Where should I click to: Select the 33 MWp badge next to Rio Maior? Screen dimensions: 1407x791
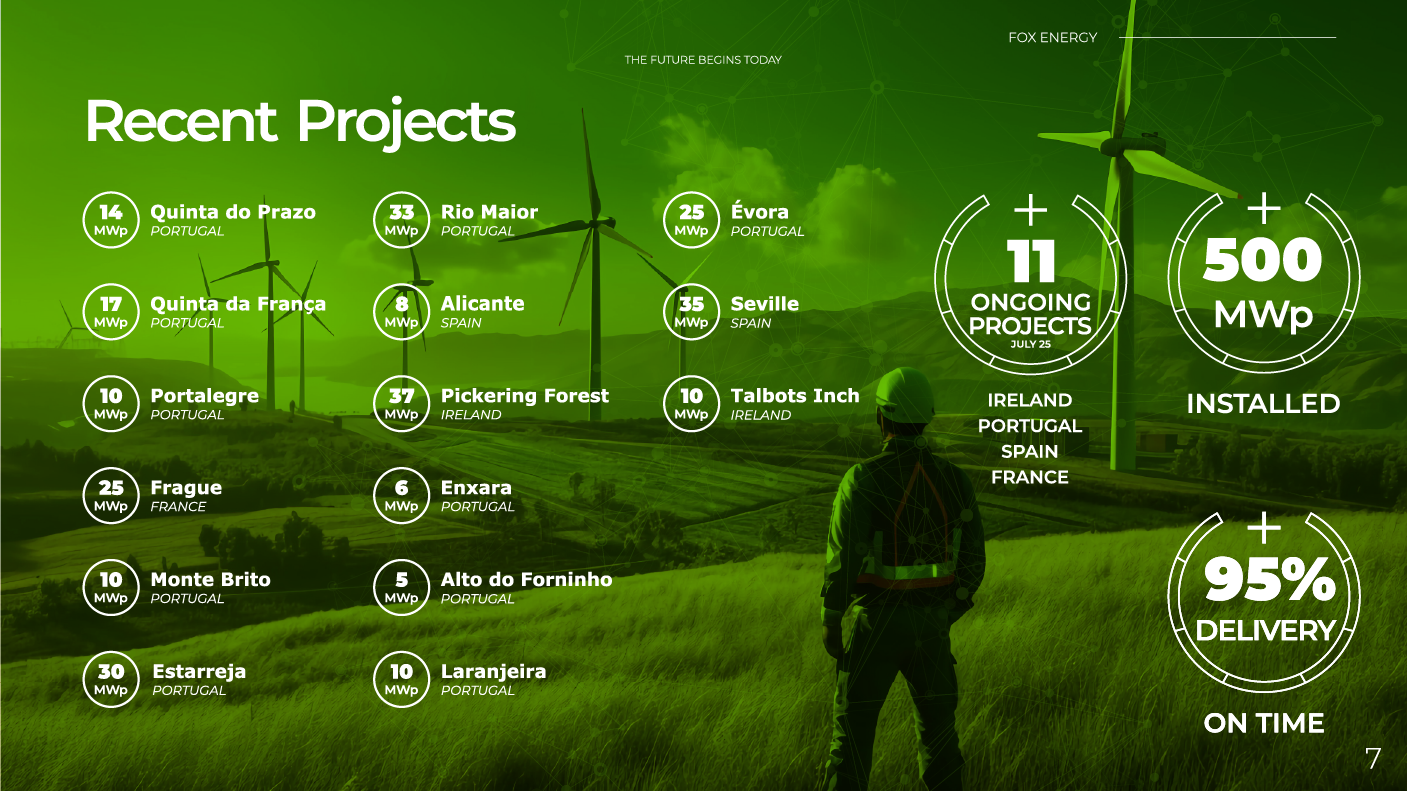tap(401, 221)
